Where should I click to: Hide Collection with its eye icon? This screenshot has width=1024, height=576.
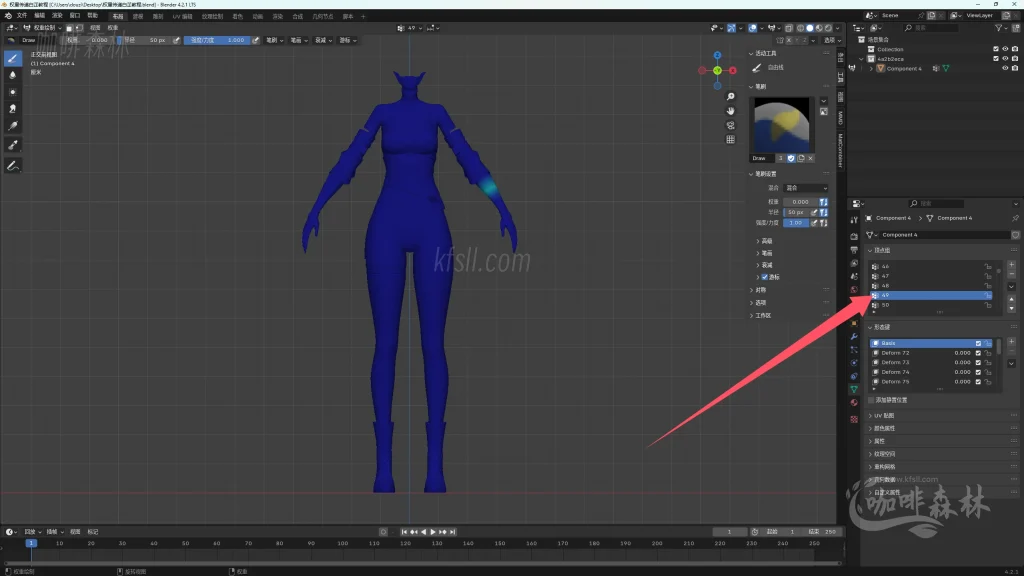[1005, 49]
